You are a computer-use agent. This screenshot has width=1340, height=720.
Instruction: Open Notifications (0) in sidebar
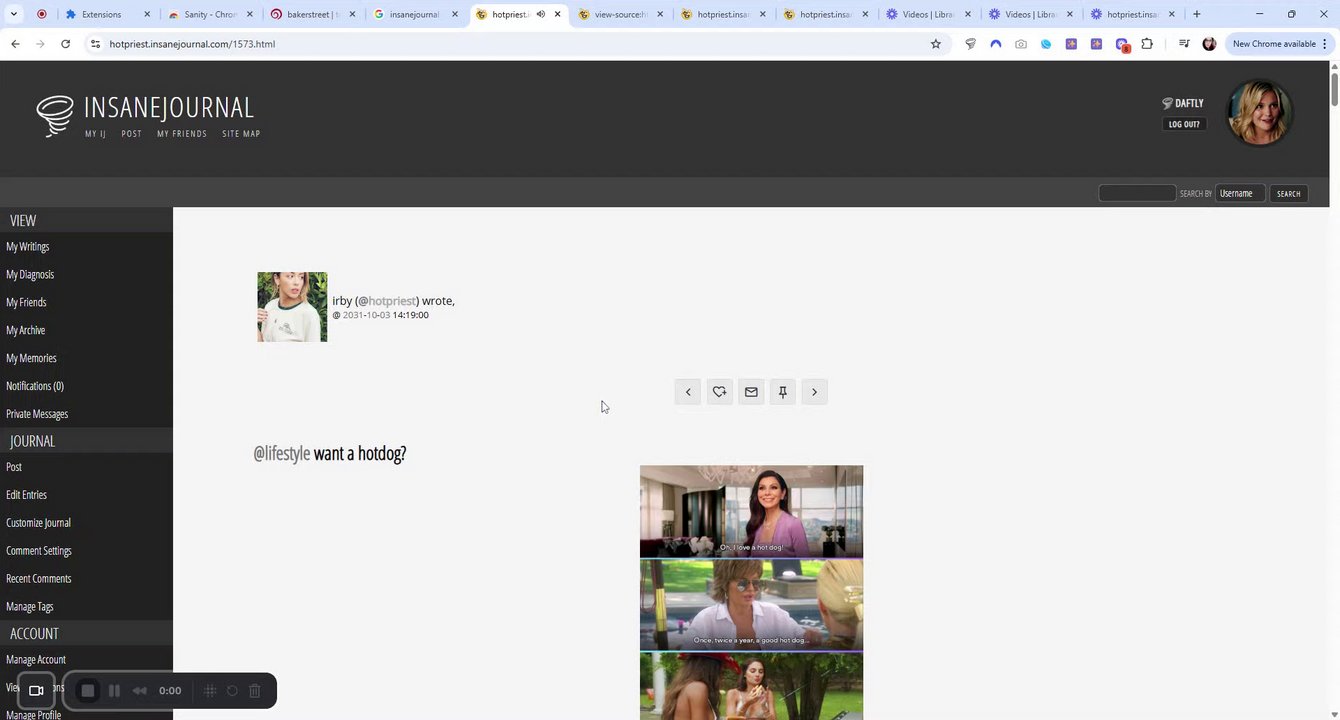pyautogui.click(x=35, y=386)
